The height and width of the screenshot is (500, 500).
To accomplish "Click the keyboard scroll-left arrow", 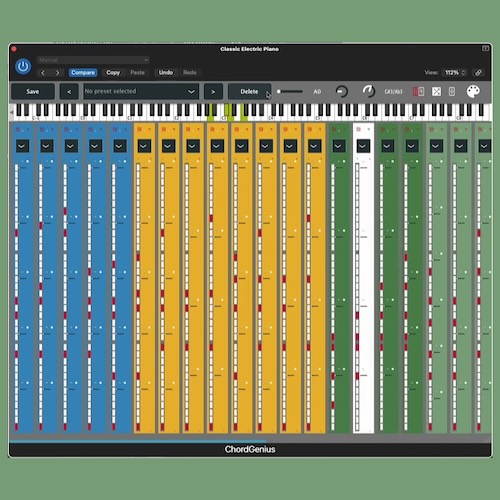I will (x=11, y=112).
